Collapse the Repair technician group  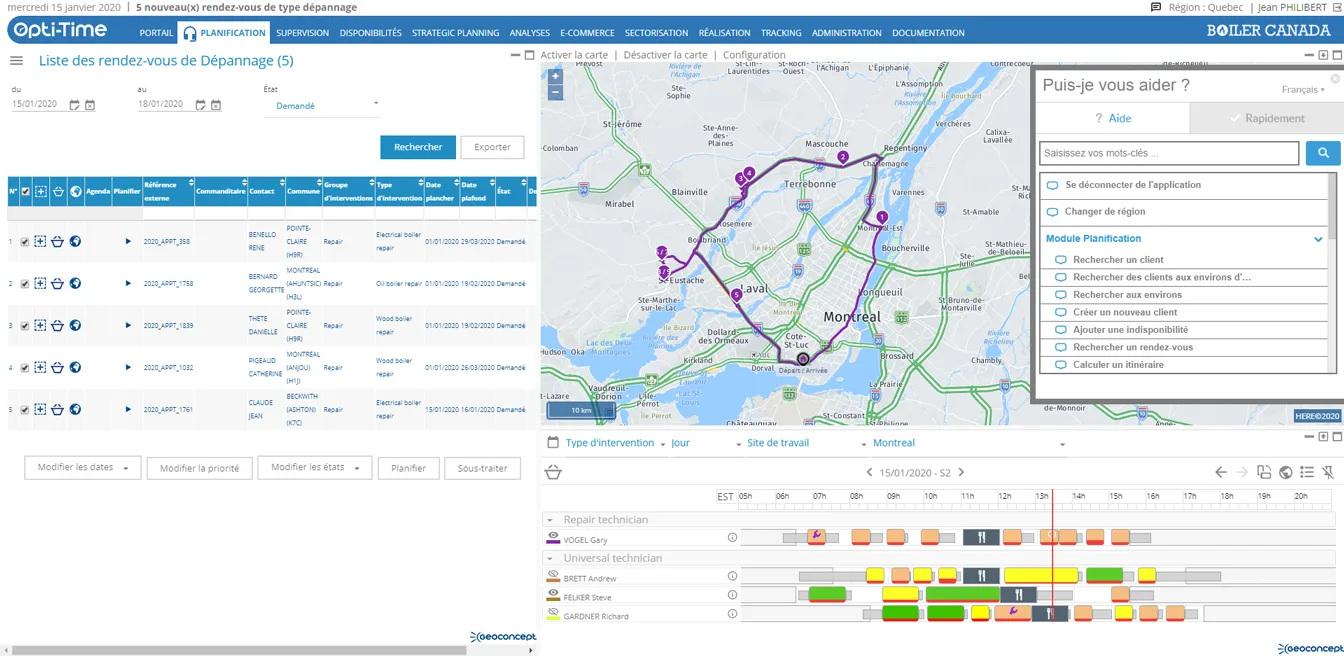549,520
